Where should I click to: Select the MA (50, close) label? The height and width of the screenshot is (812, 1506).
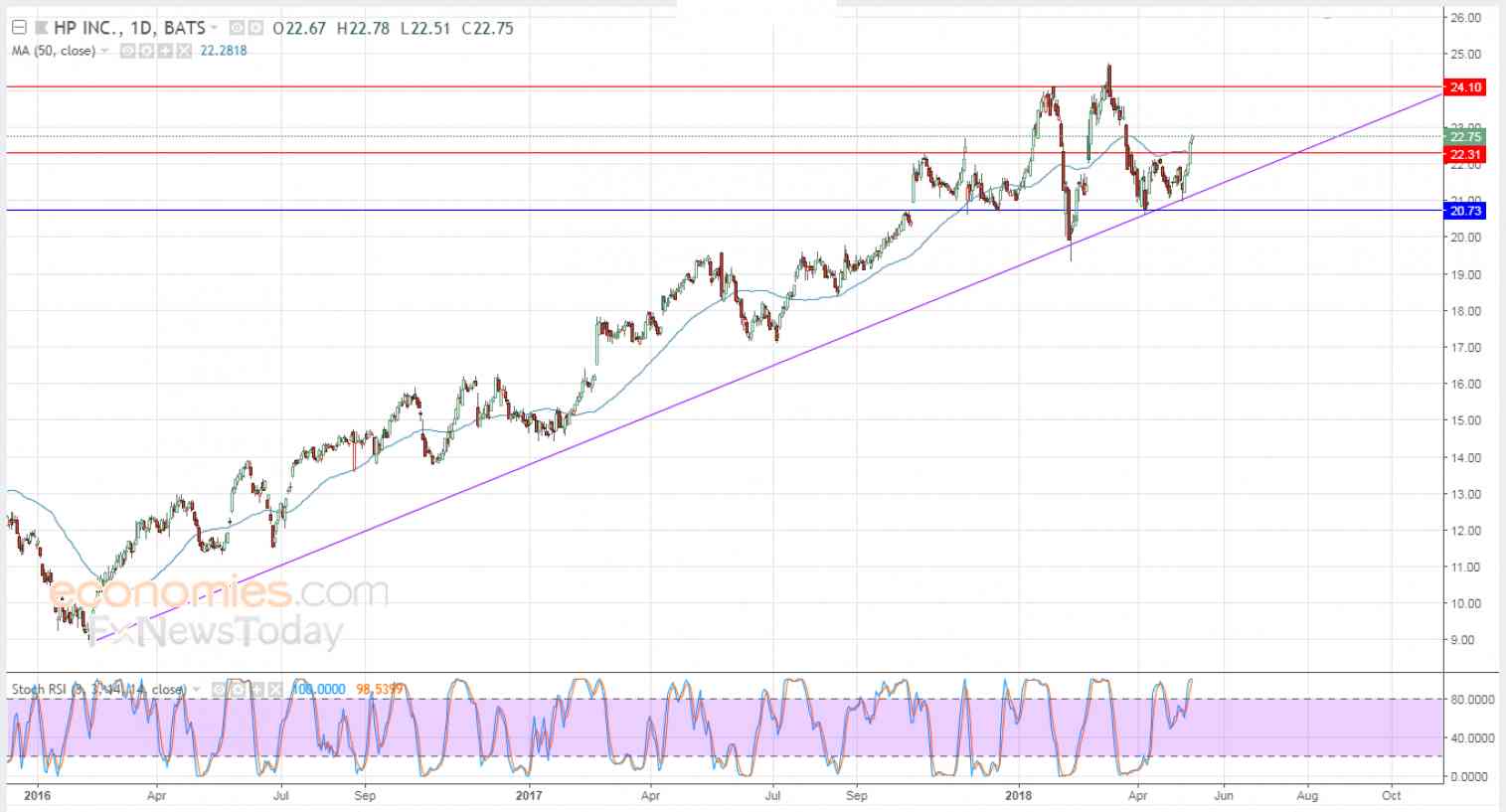coord(54,51)
